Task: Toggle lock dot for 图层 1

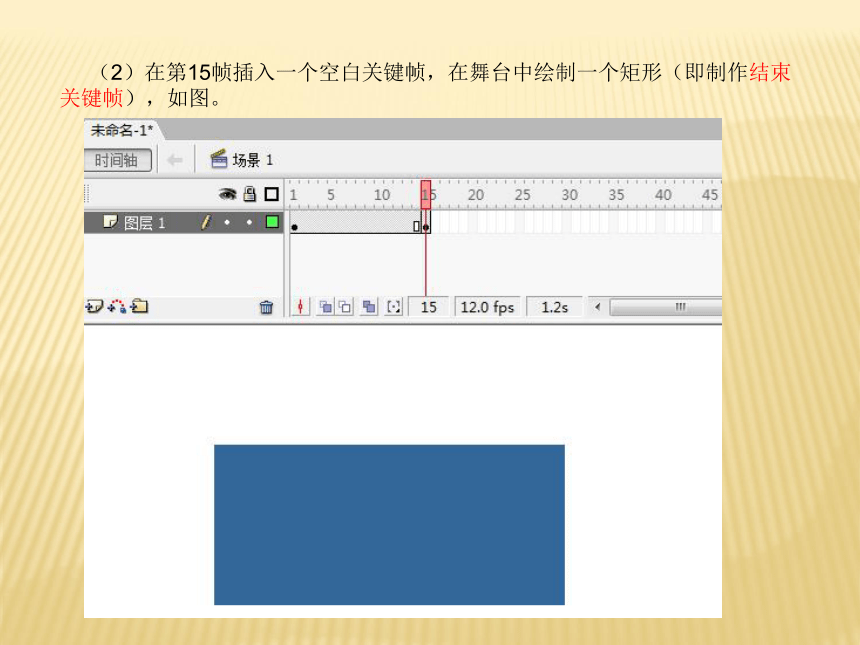Action: pyautogui.click(x=250, y=222)
